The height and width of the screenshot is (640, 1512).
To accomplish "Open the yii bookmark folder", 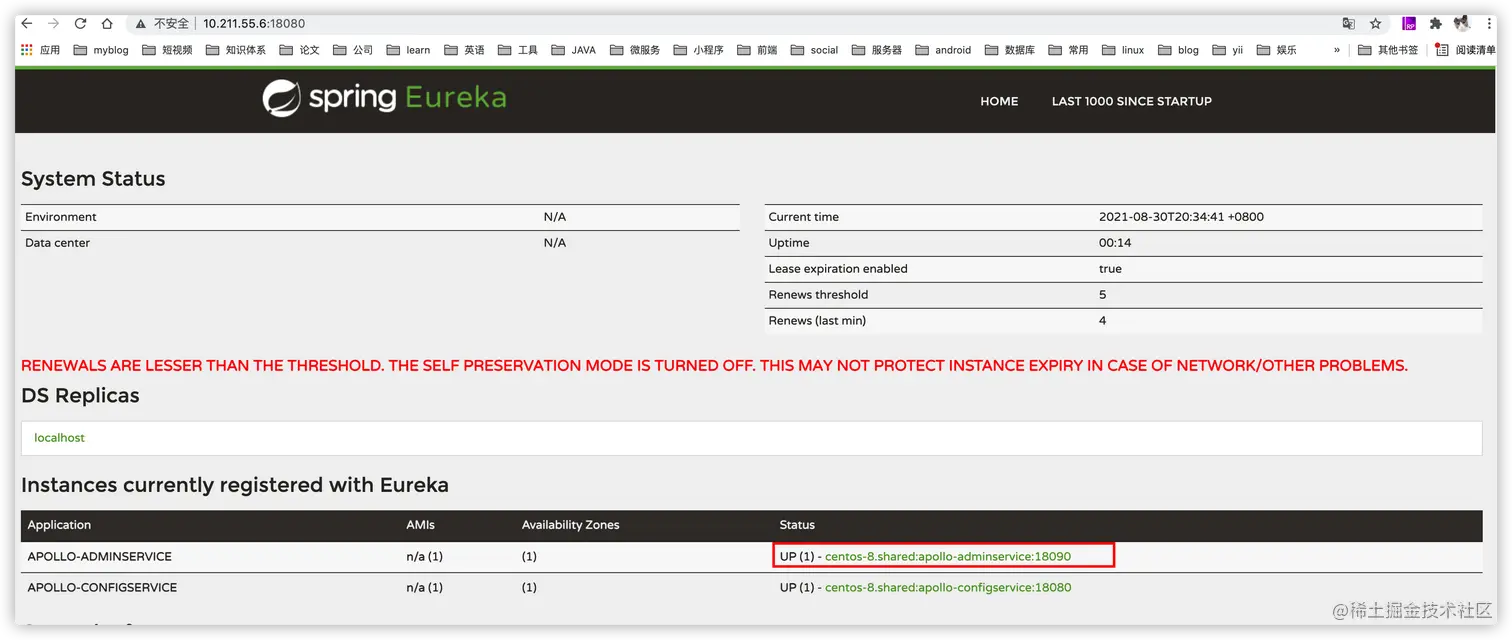I will (1227, 50).
